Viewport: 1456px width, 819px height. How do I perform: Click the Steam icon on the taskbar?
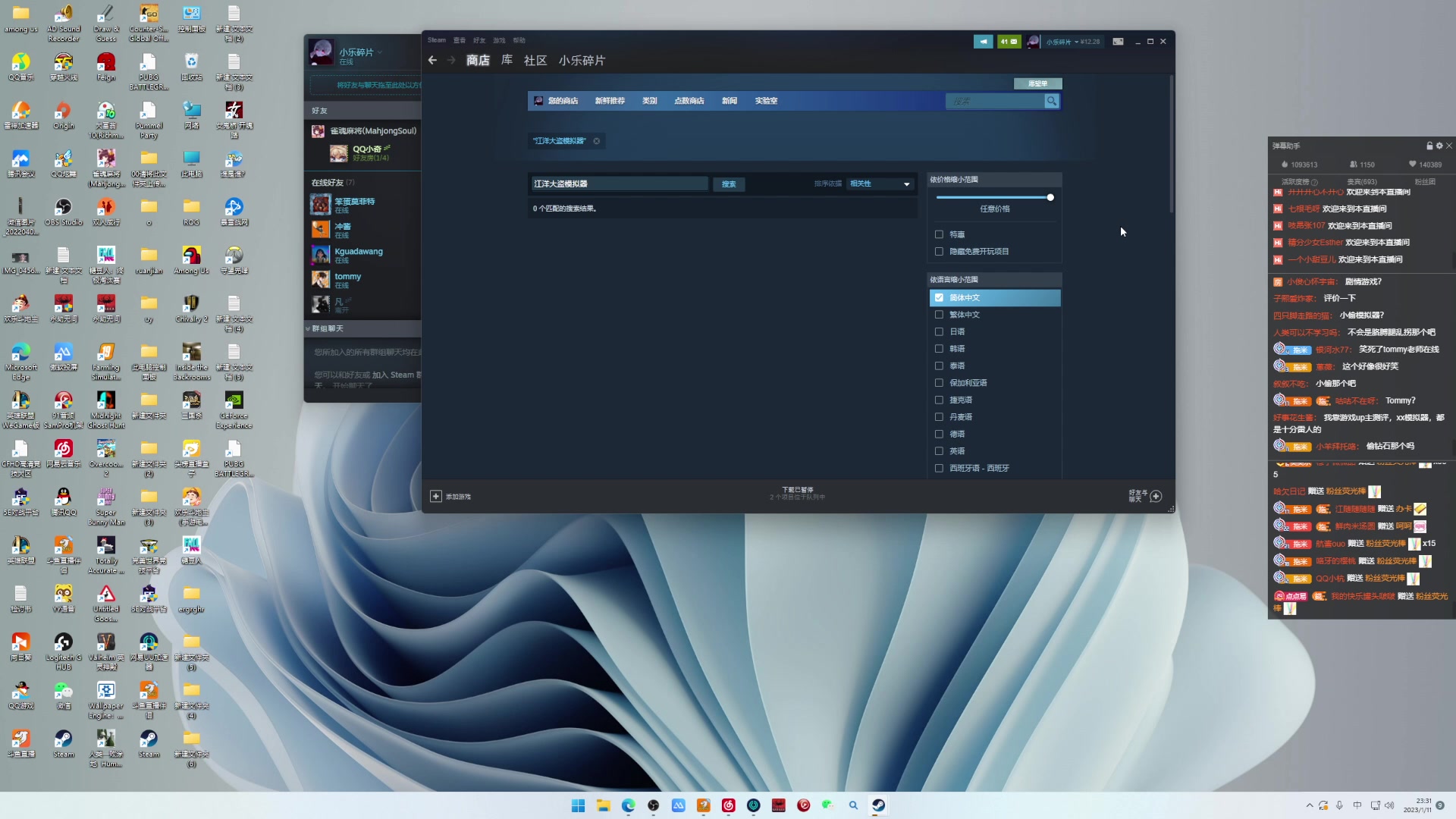(x=878, y=805)
